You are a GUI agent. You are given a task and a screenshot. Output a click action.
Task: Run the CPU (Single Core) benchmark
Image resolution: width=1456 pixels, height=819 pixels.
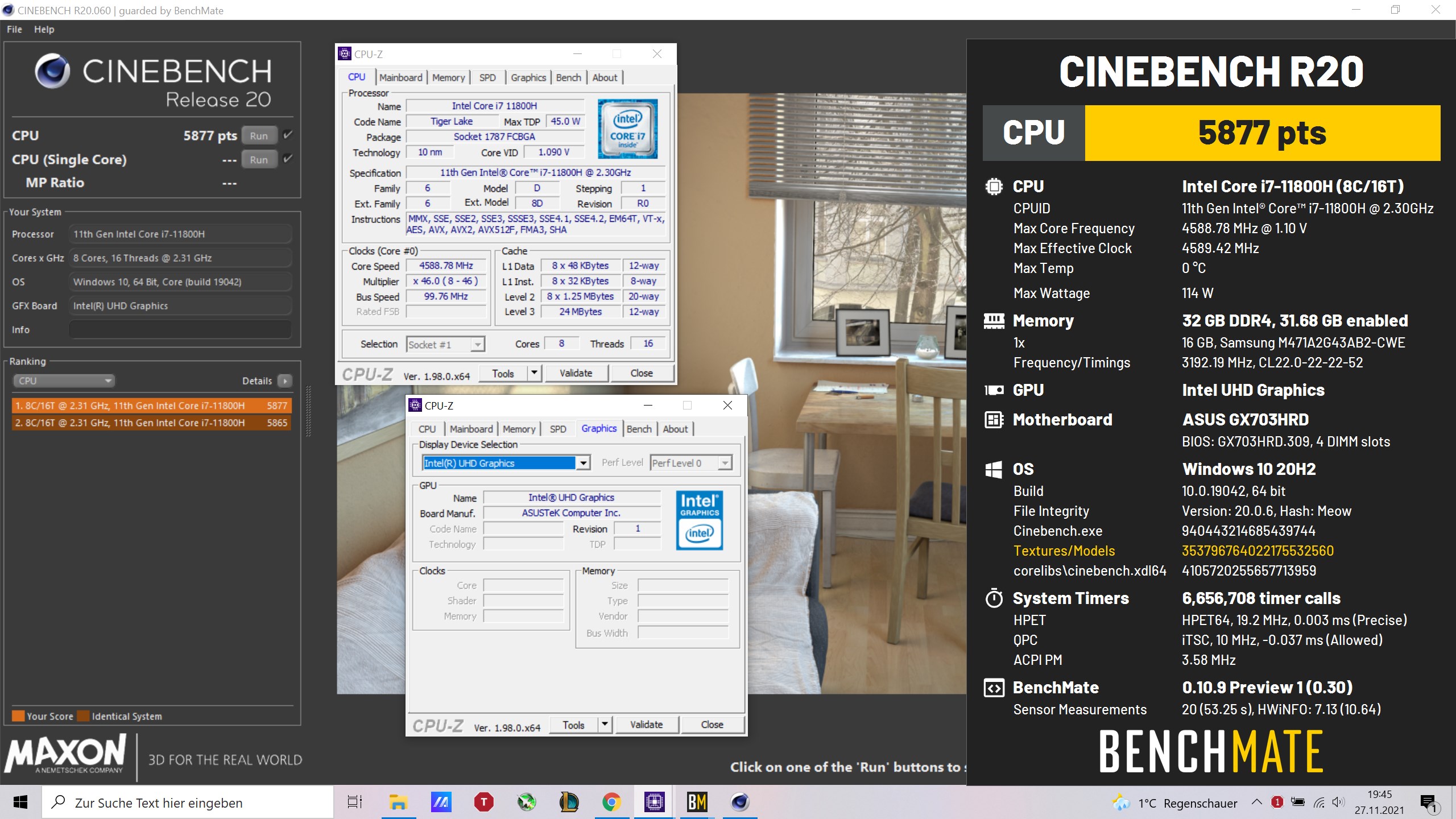259,160
